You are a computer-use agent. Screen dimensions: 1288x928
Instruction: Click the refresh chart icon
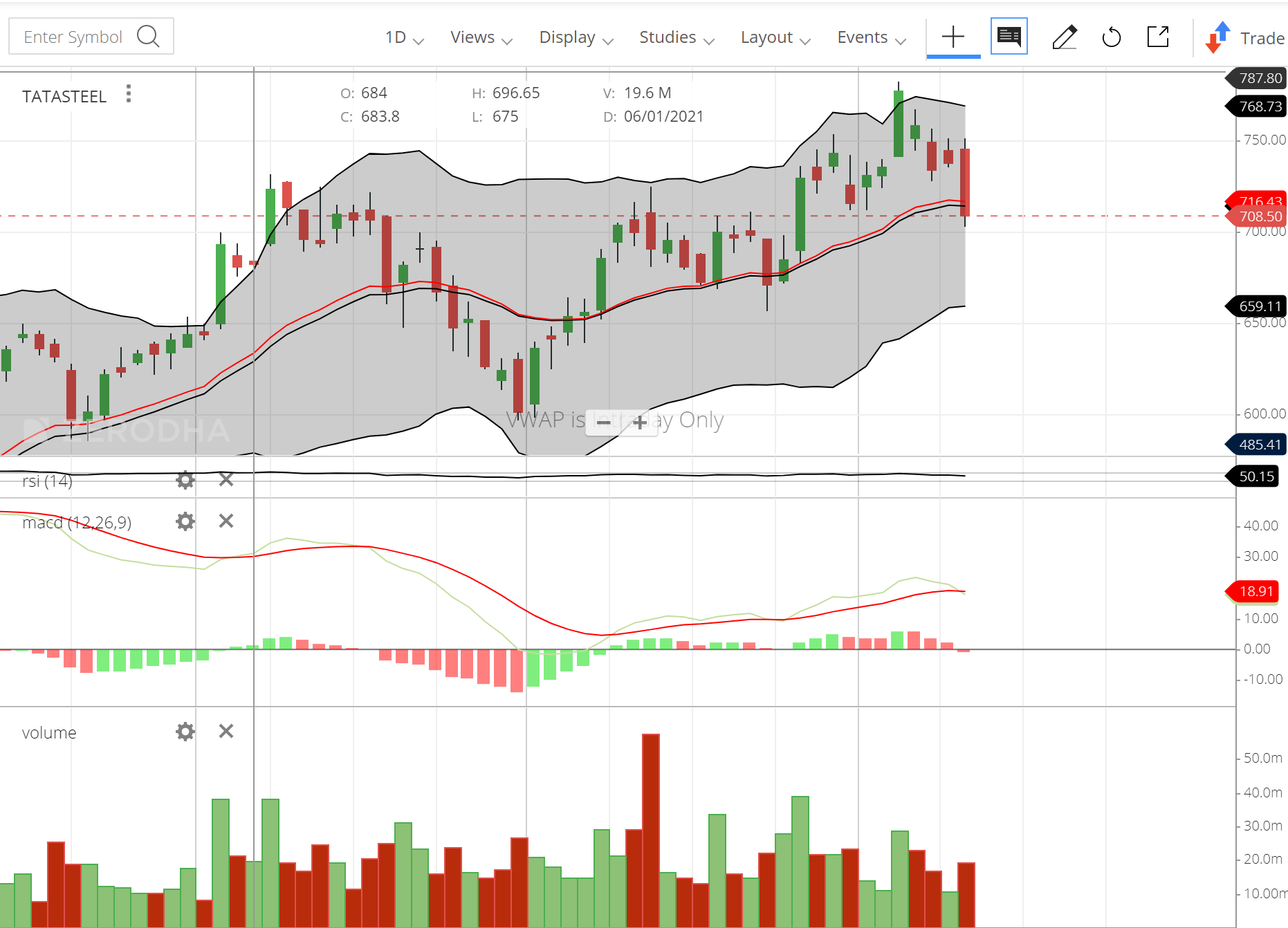1112,37
